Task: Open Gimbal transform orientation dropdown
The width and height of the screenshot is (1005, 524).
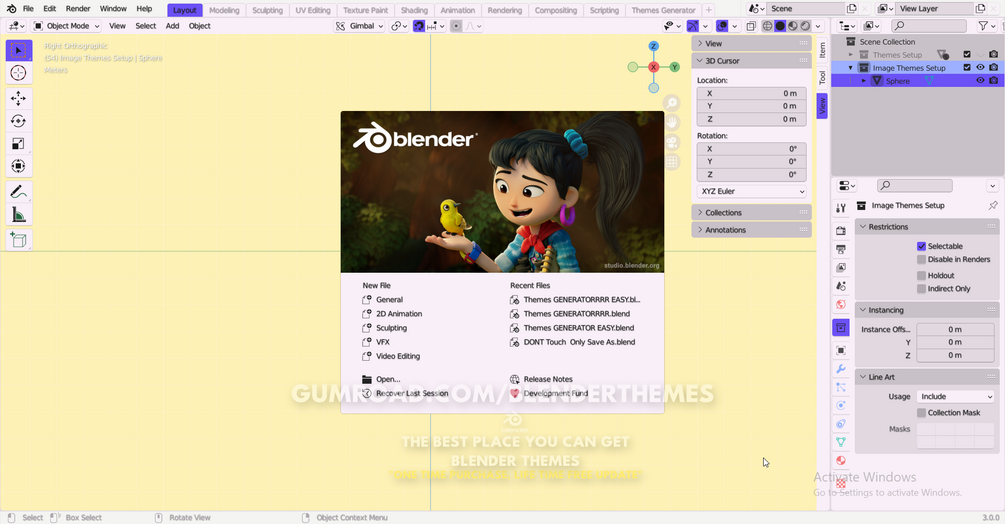Action: tap(360, 26)
